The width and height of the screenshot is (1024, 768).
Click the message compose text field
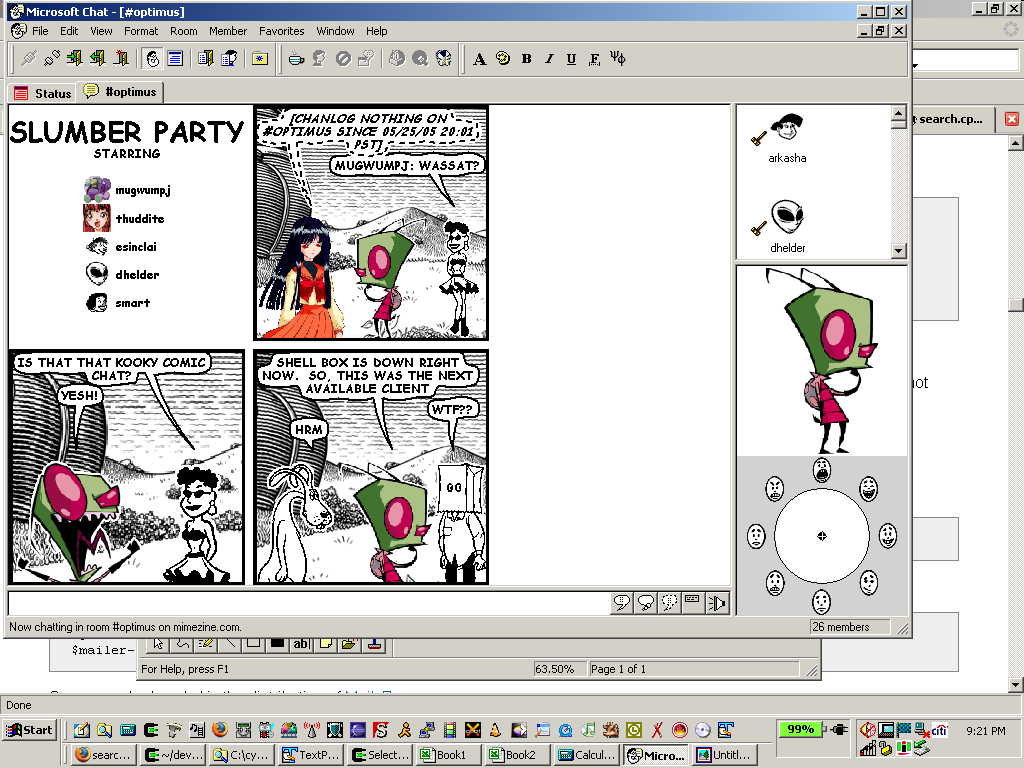coord(310,603)
